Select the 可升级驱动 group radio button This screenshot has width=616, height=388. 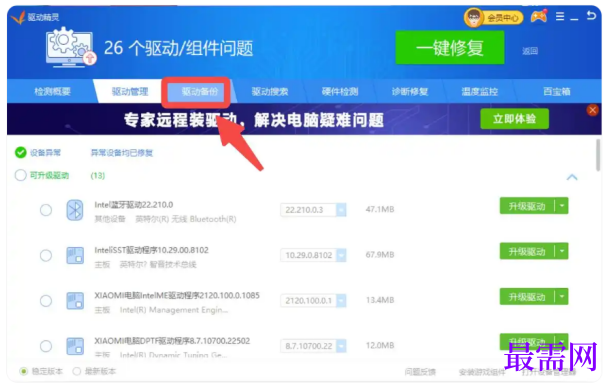point(20,175)
